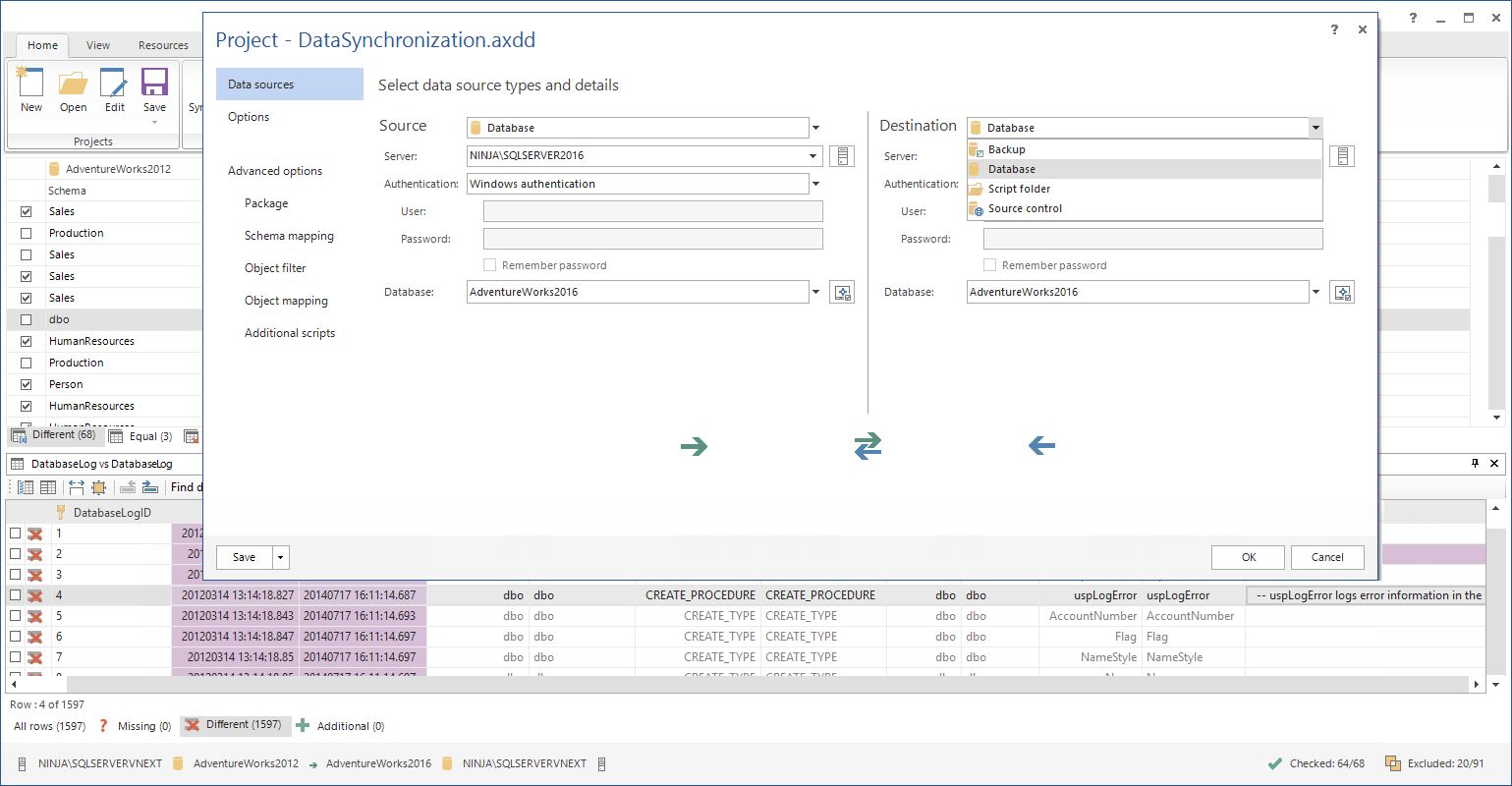Image resolution: width=1512 pixels, height=786 pixels.
Task: Open the source Authentication dropdown
Action: pyautogui.click(x=815, y=184)
